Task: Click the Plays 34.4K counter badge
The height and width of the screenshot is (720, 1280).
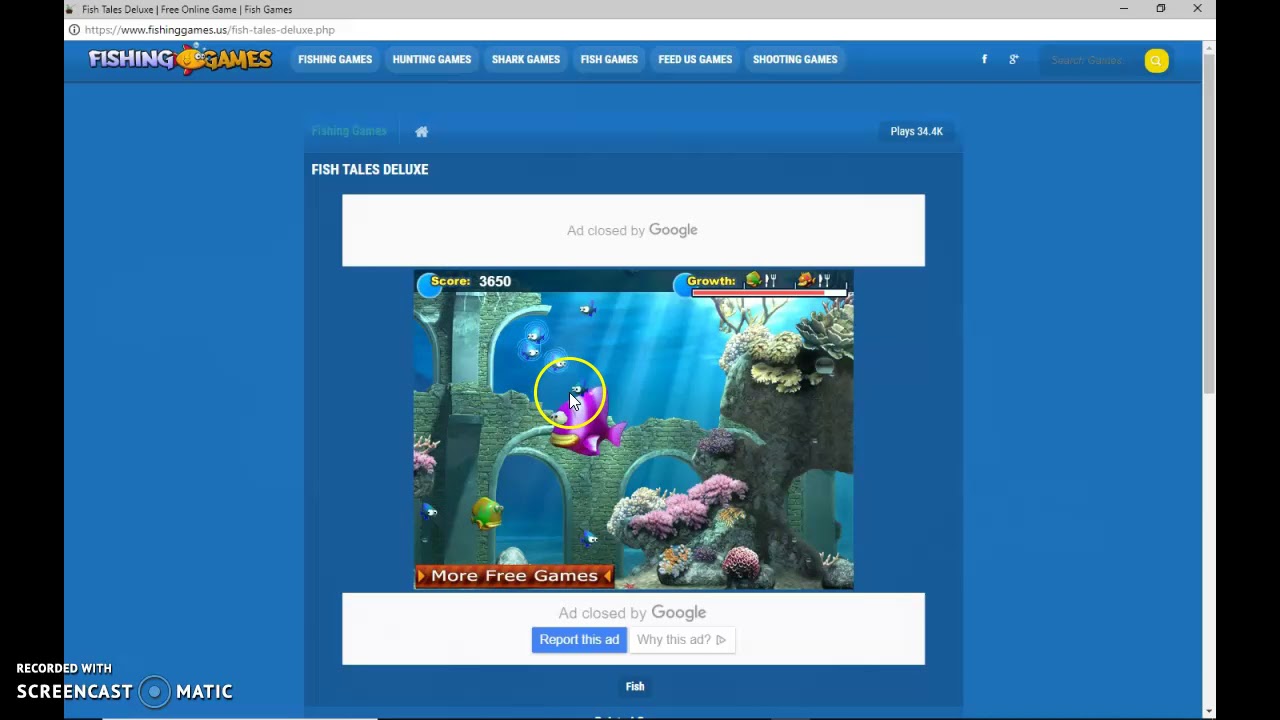Action: point(917,131)
